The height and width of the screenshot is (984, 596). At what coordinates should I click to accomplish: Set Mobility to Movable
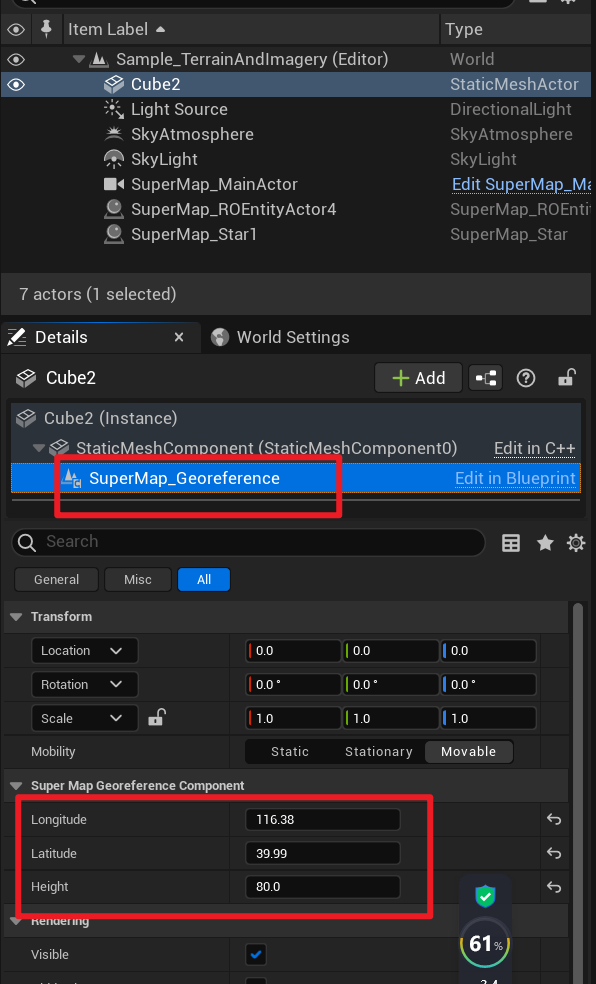click(469, 752)
